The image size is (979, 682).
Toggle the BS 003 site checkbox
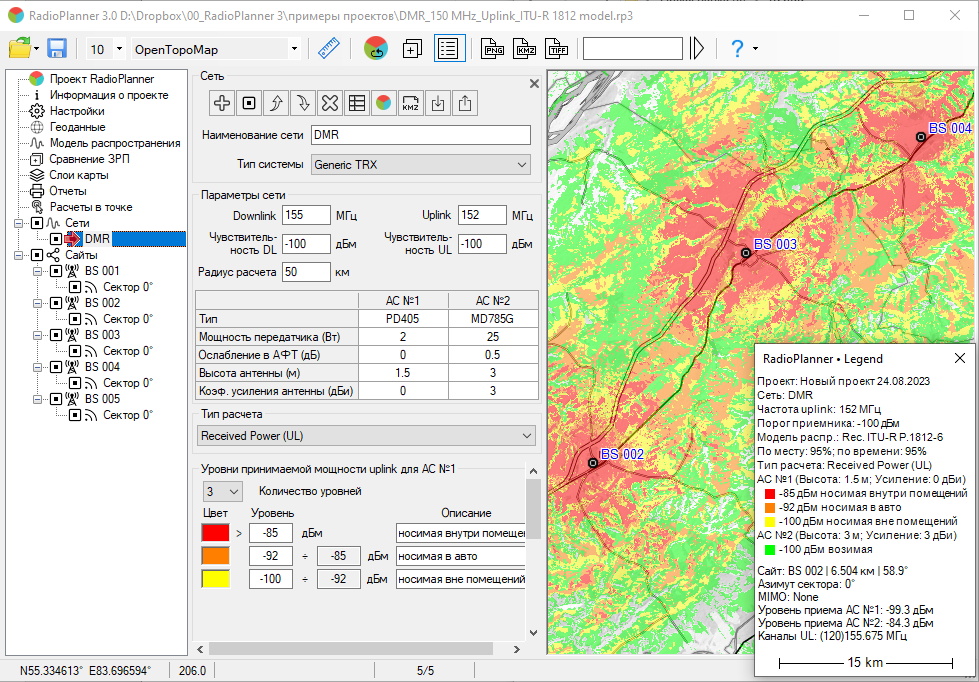[56, 335]
